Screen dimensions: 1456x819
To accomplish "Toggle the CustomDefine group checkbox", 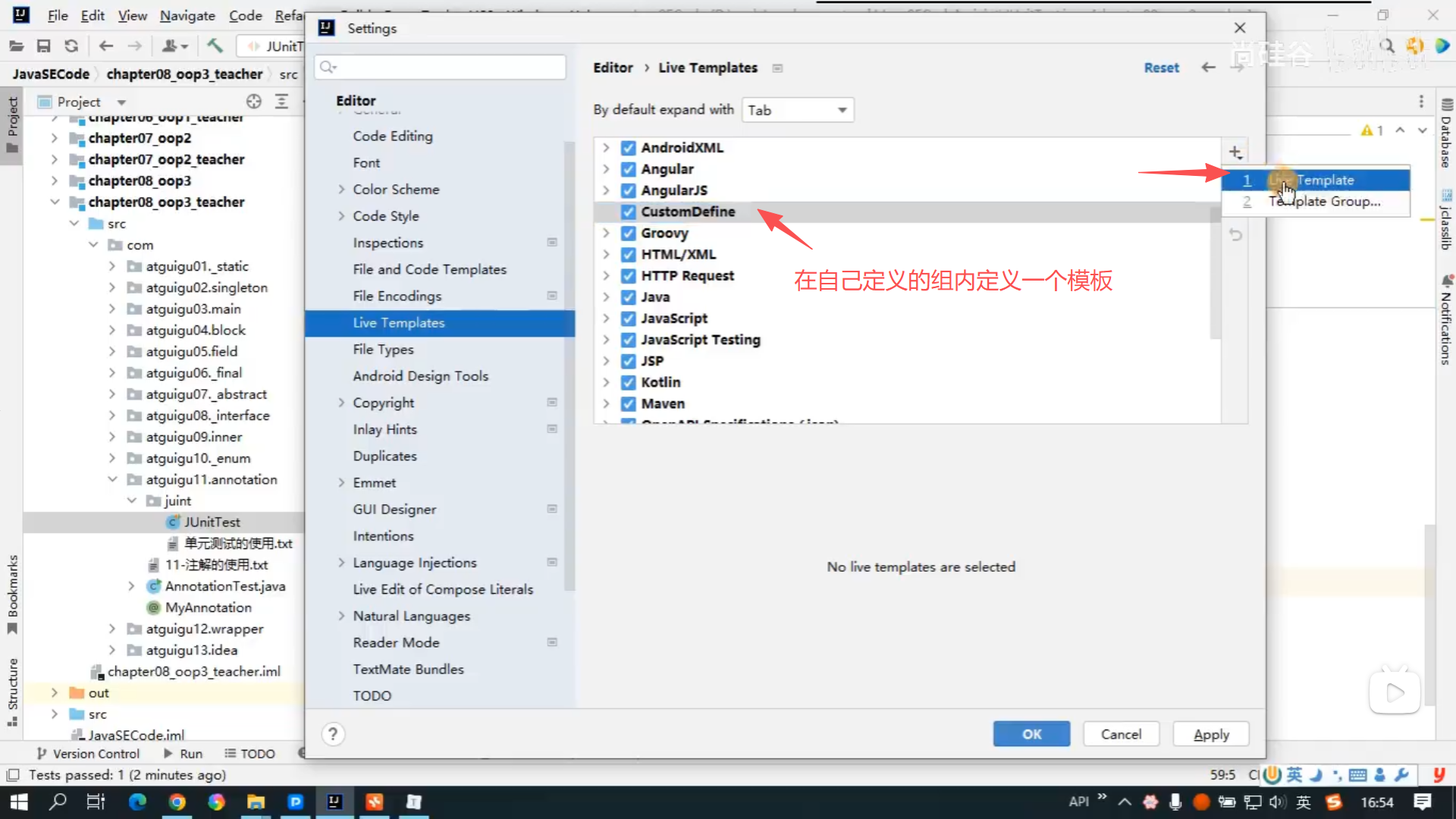I will point(628,212).
